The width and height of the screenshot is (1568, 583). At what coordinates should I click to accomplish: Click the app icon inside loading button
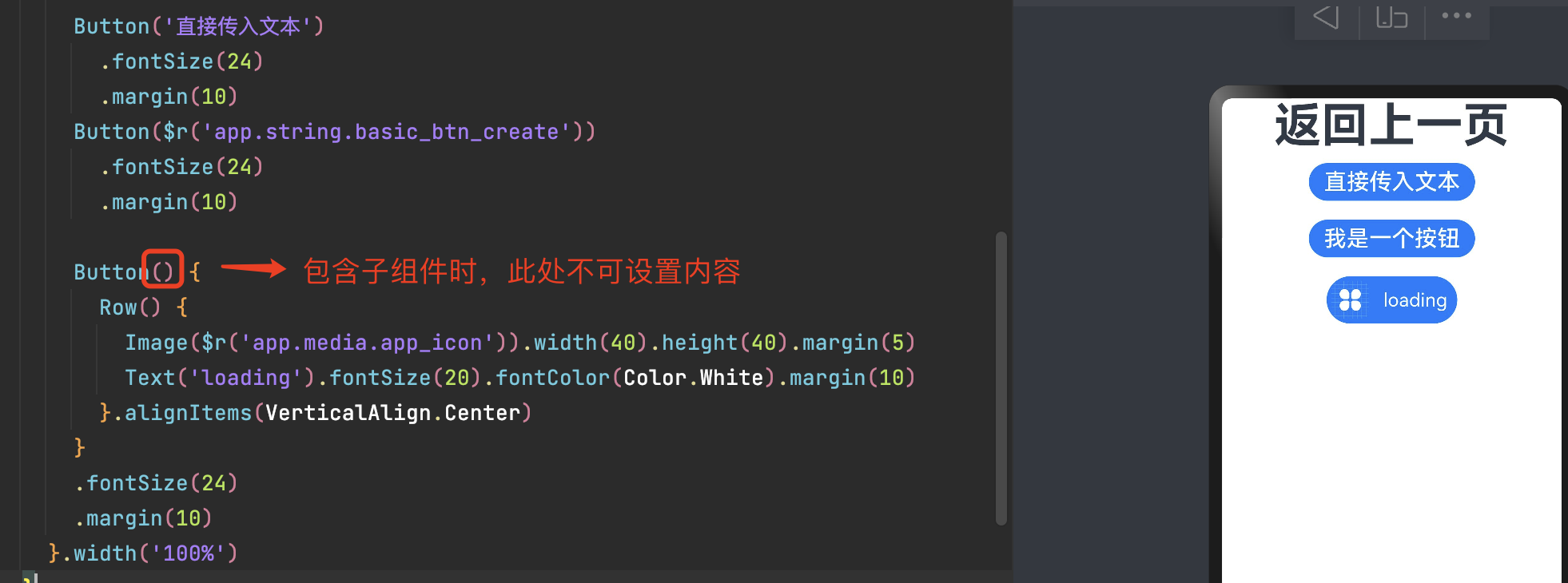coord(1350,300)
